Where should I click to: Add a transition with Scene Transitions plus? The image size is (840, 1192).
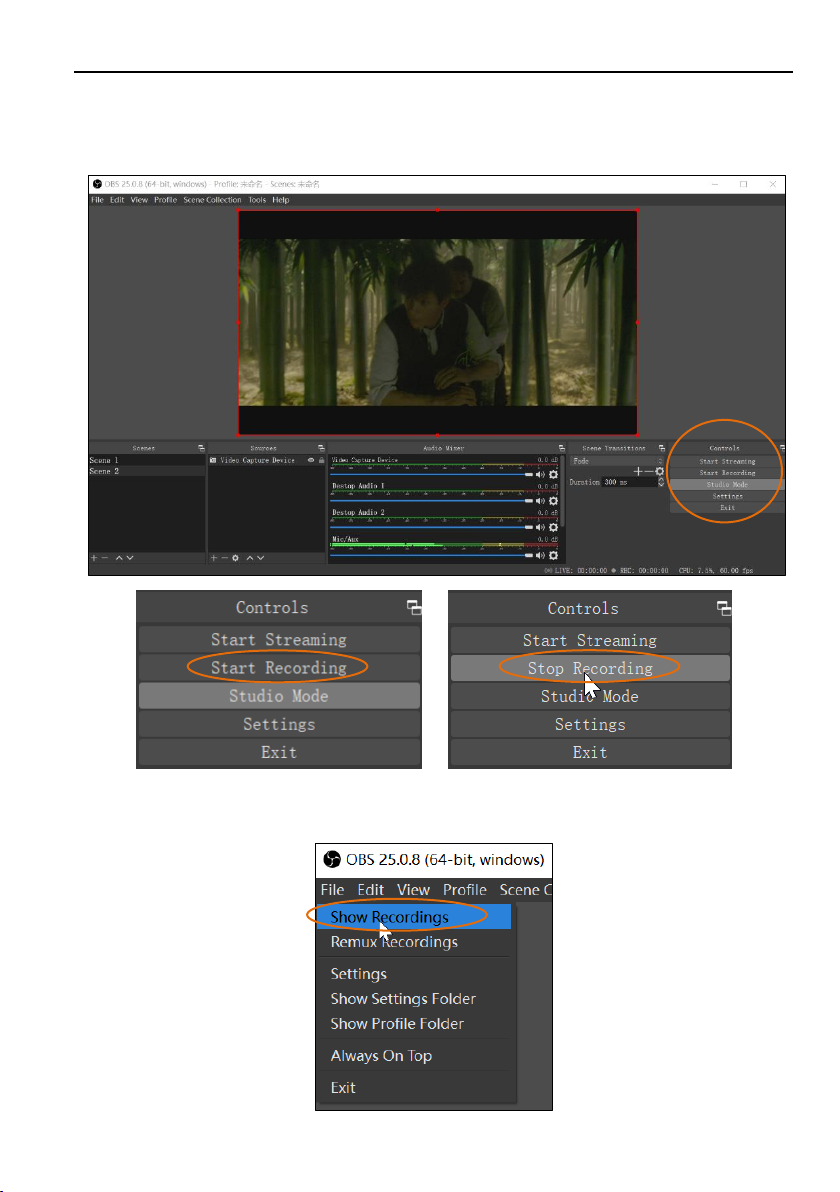tap(638, 471)
